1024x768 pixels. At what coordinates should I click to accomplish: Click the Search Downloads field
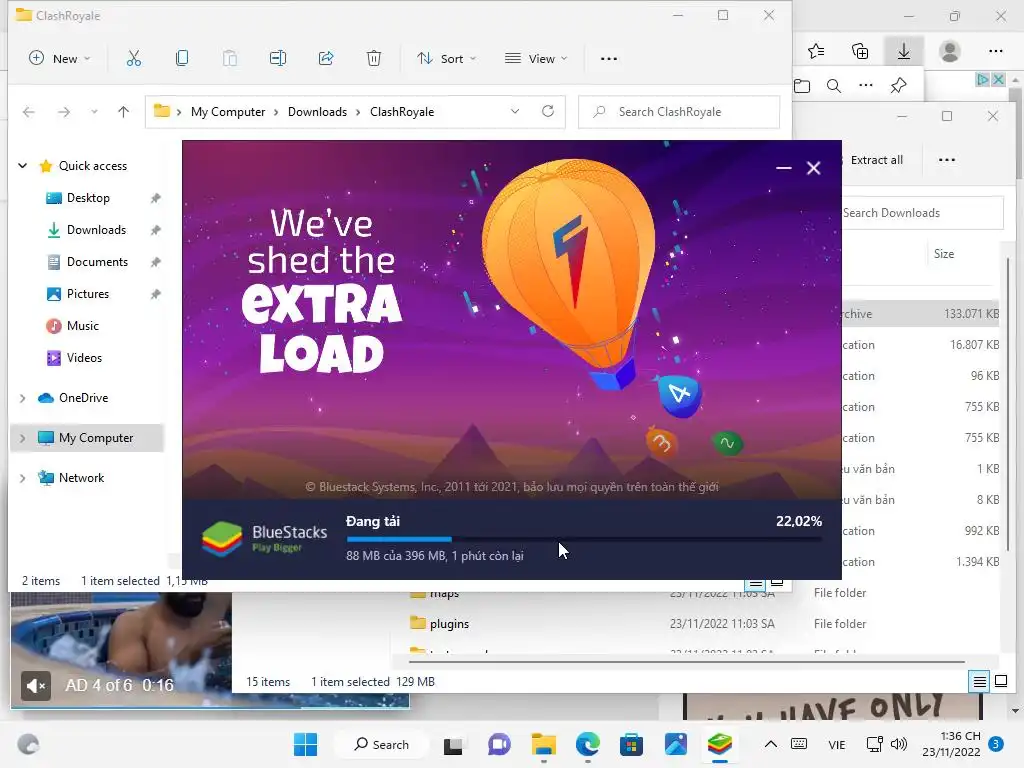pos(921,213)
